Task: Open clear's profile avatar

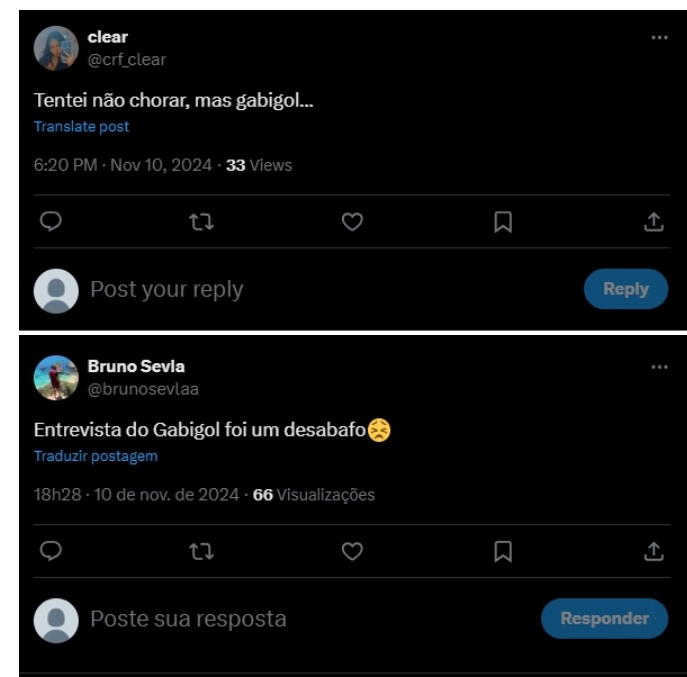Action: [x=55, y=48]
